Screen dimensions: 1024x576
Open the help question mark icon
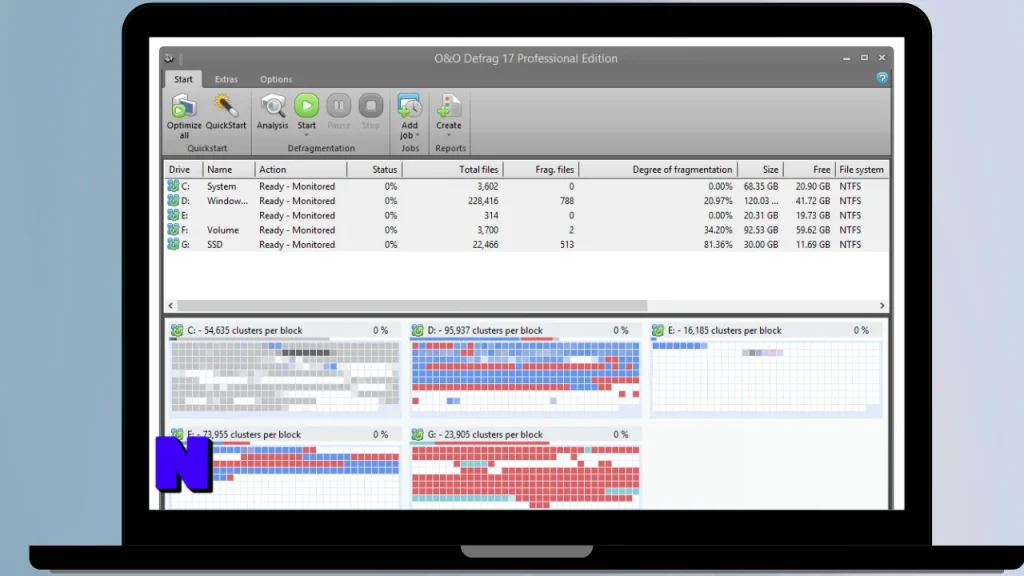(882, 78)
